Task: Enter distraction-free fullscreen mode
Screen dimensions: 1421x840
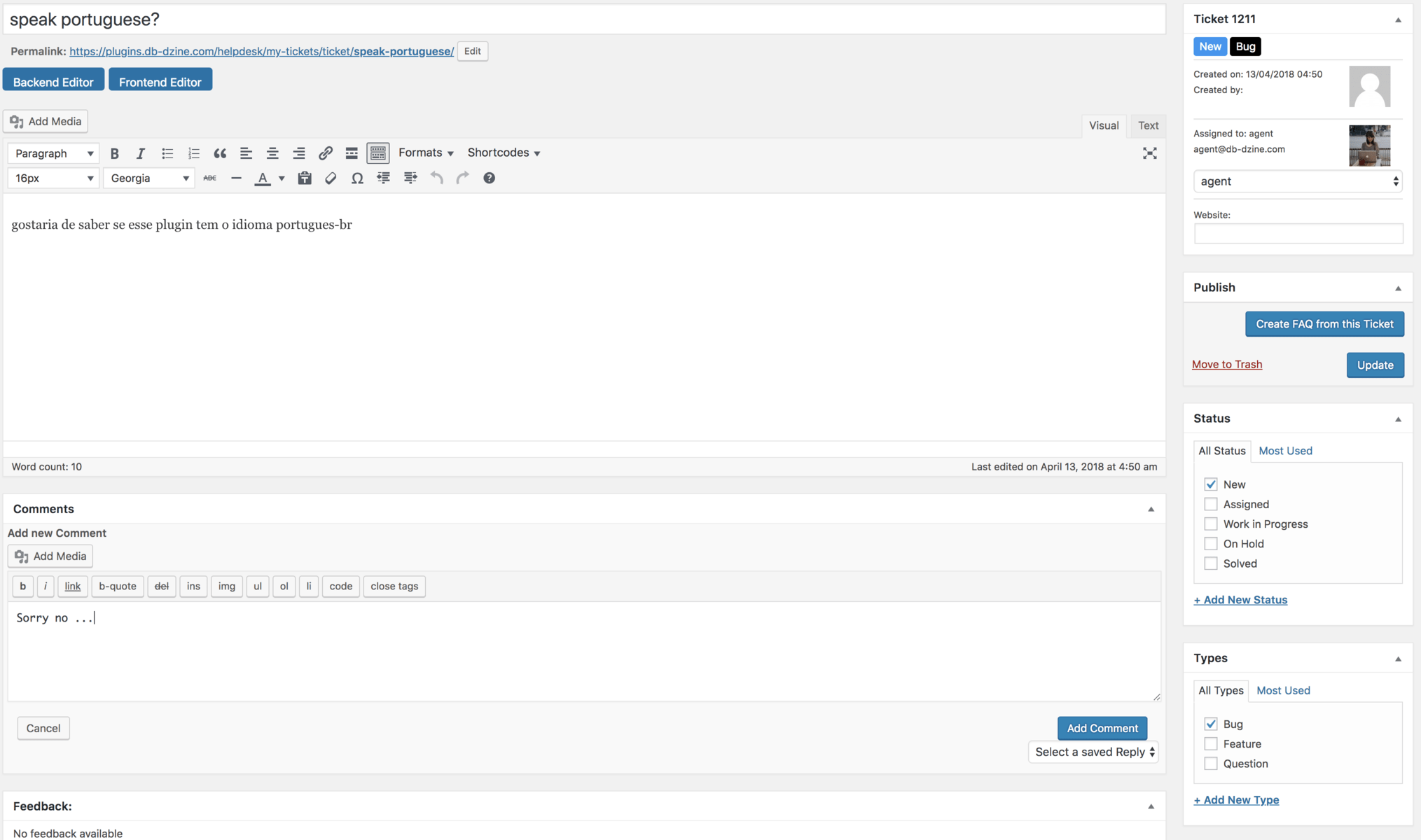Action: pyautogui.click(x=1149, y=153)
